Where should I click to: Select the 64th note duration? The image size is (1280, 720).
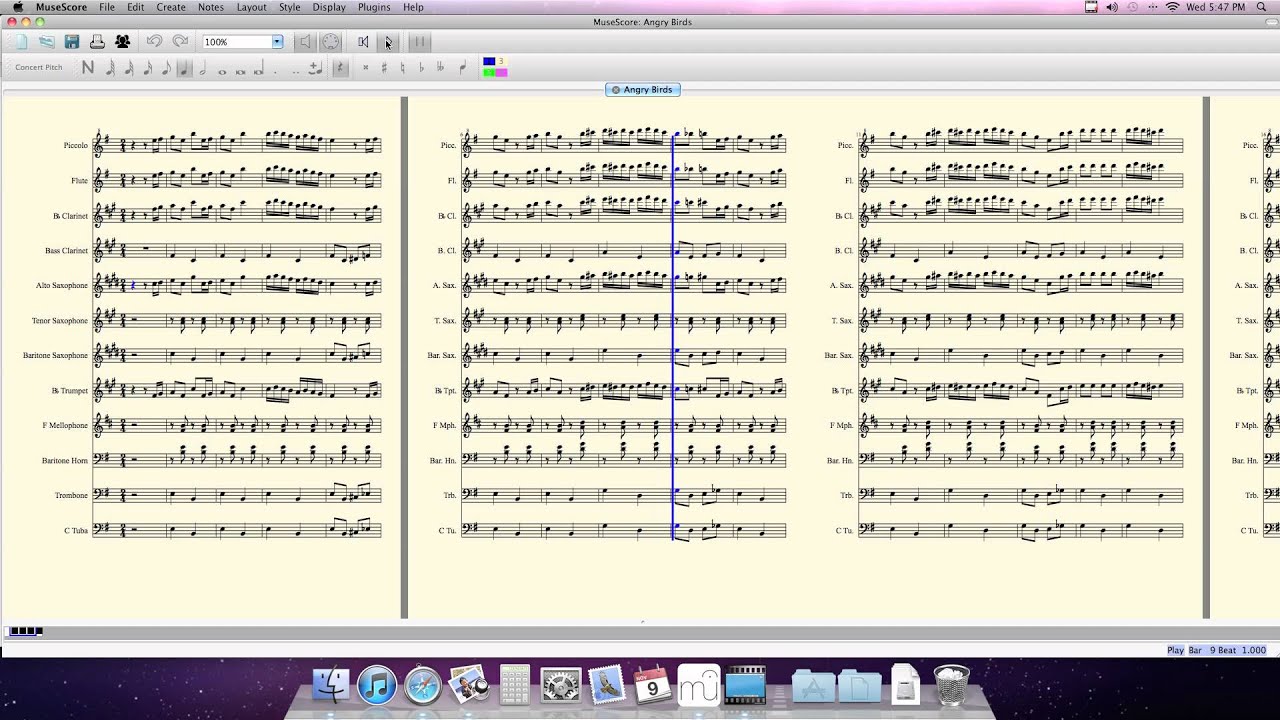tap(110, 68)
